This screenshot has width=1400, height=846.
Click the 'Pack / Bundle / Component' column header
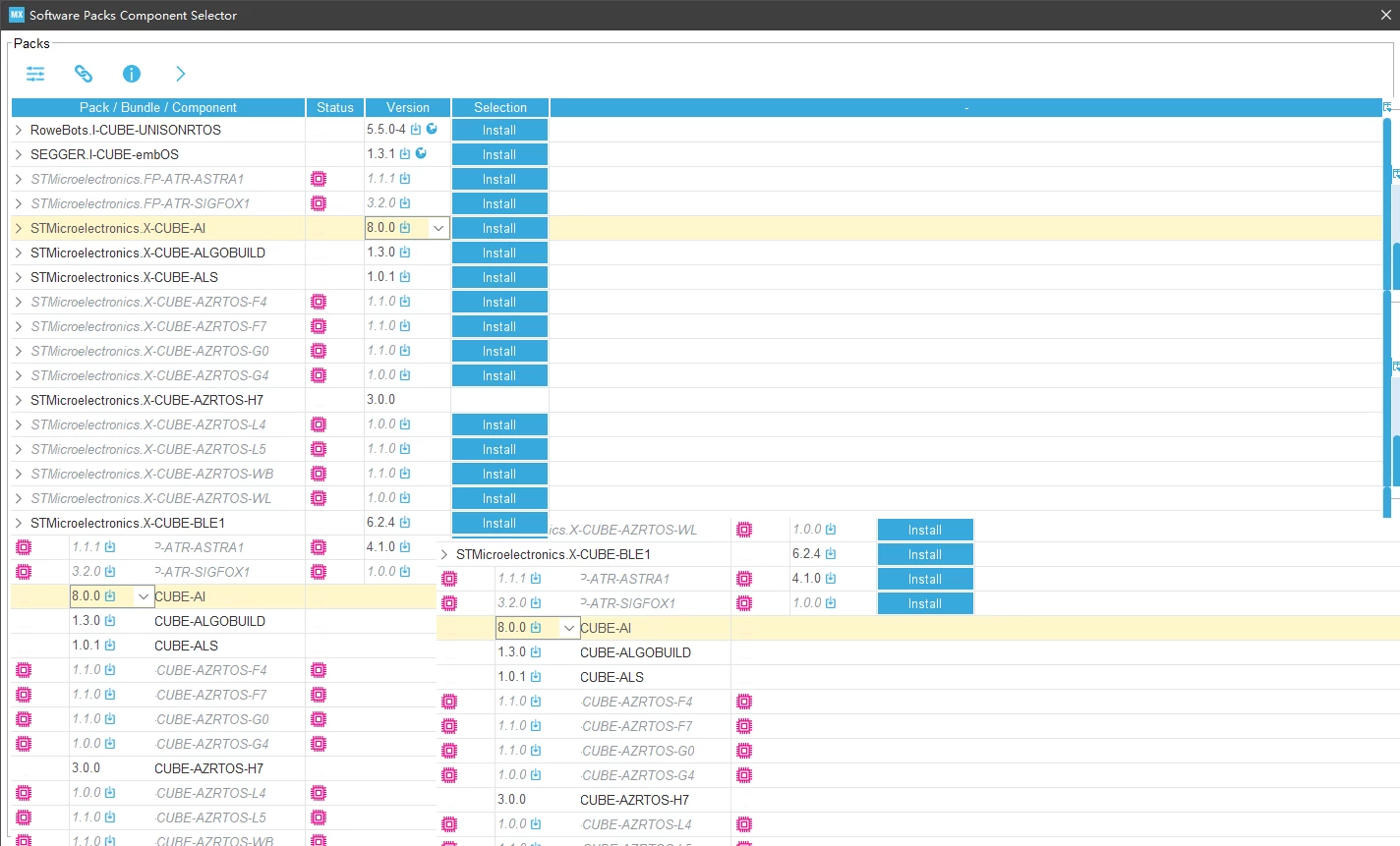tap(158, 107)
